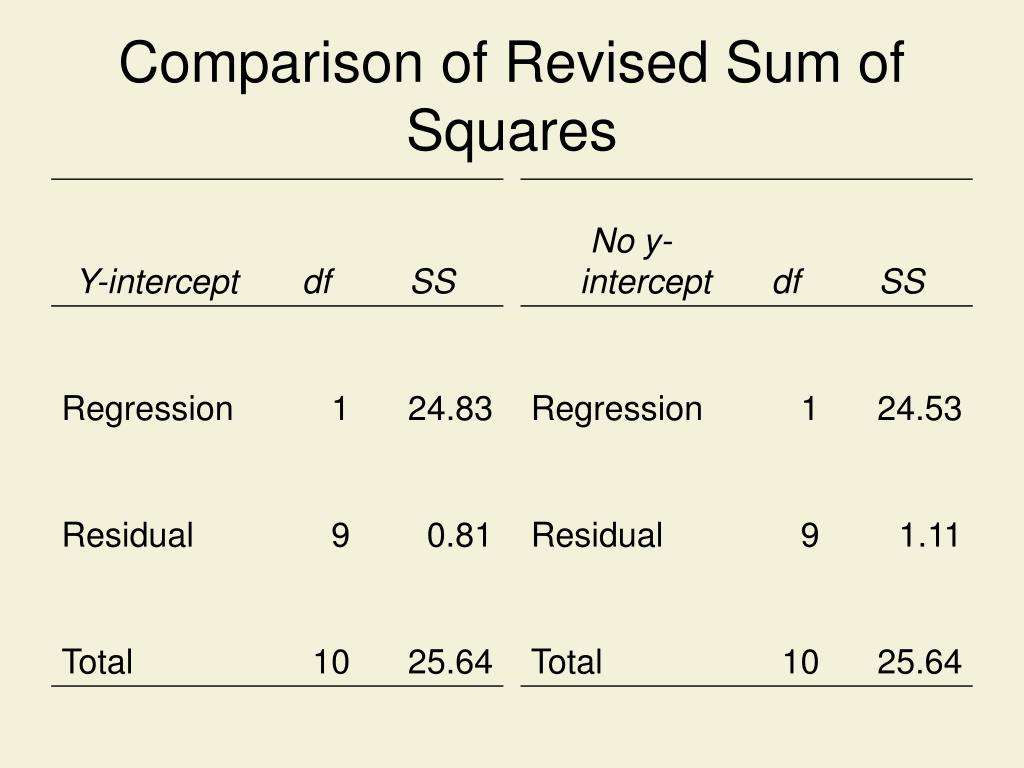Select the Residual label in the left table
1024x768 pixels.
(x=128, y=535)
